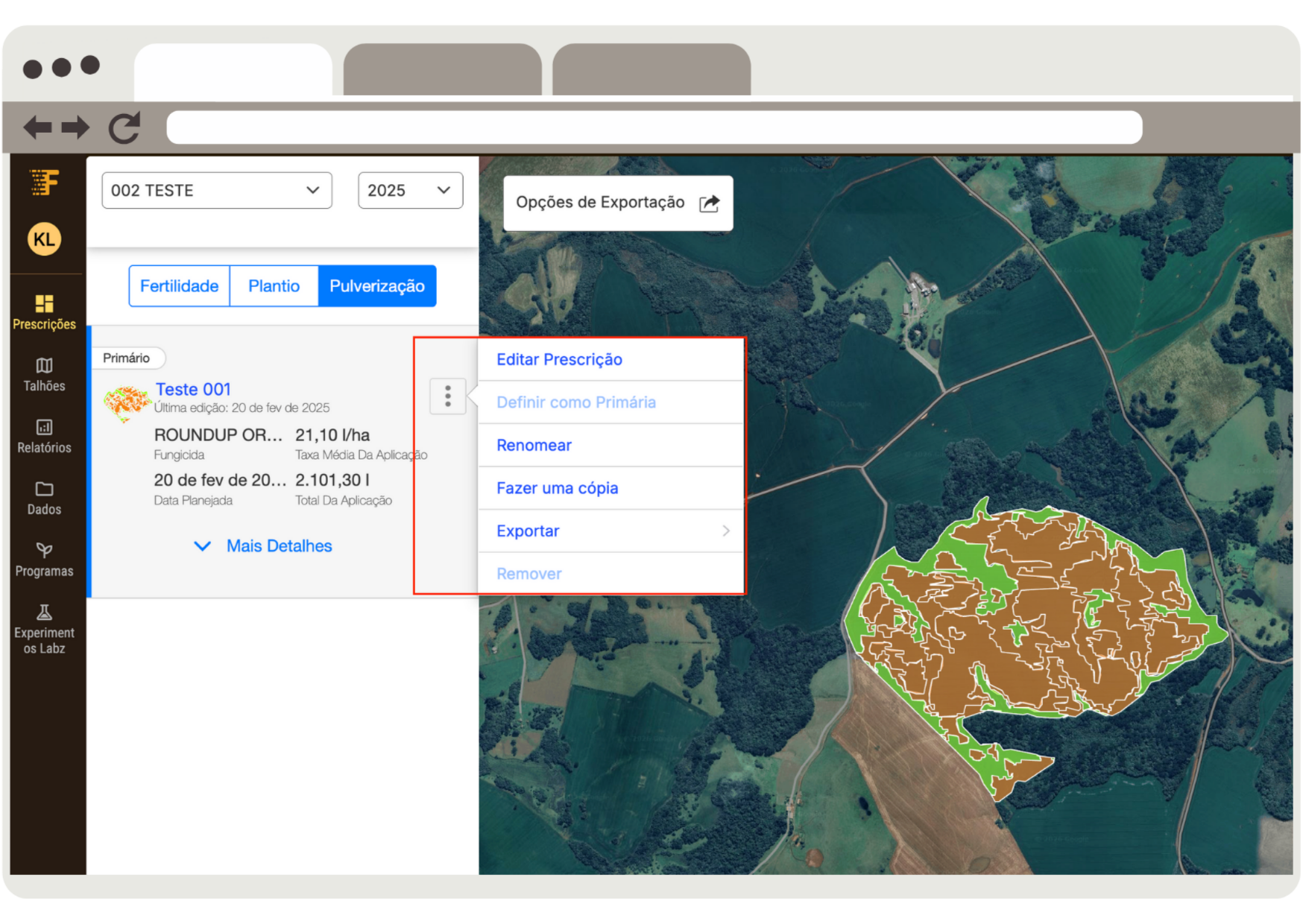This screenshot has height=924, width=1303.
Task: Switch to the Fertilidade tab
Action: [179, 286]
